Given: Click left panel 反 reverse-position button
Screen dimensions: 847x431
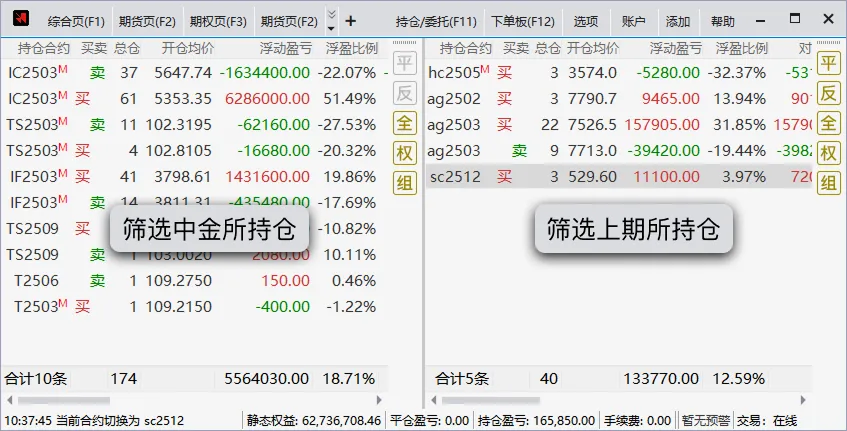Looking at the screenshot, I should tap(405, 93).
